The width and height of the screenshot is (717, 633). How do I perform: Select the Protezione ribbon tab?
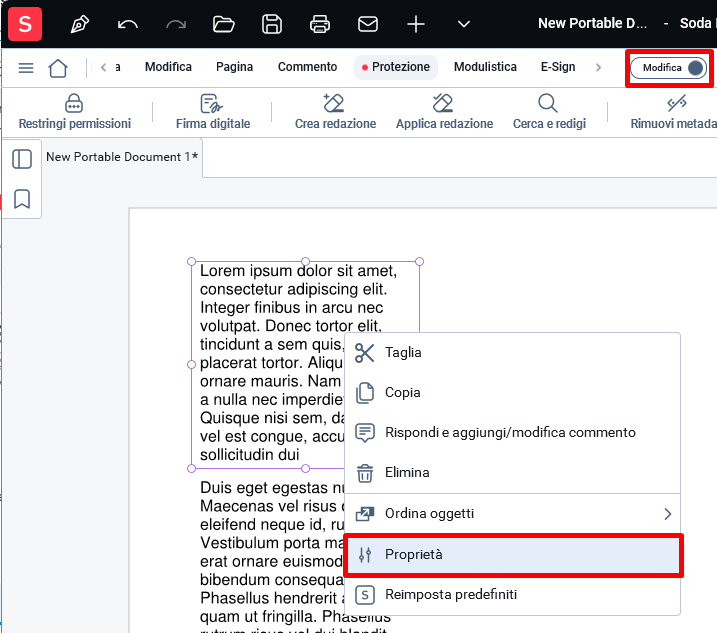pyautogui.click(x=396, y=67)
